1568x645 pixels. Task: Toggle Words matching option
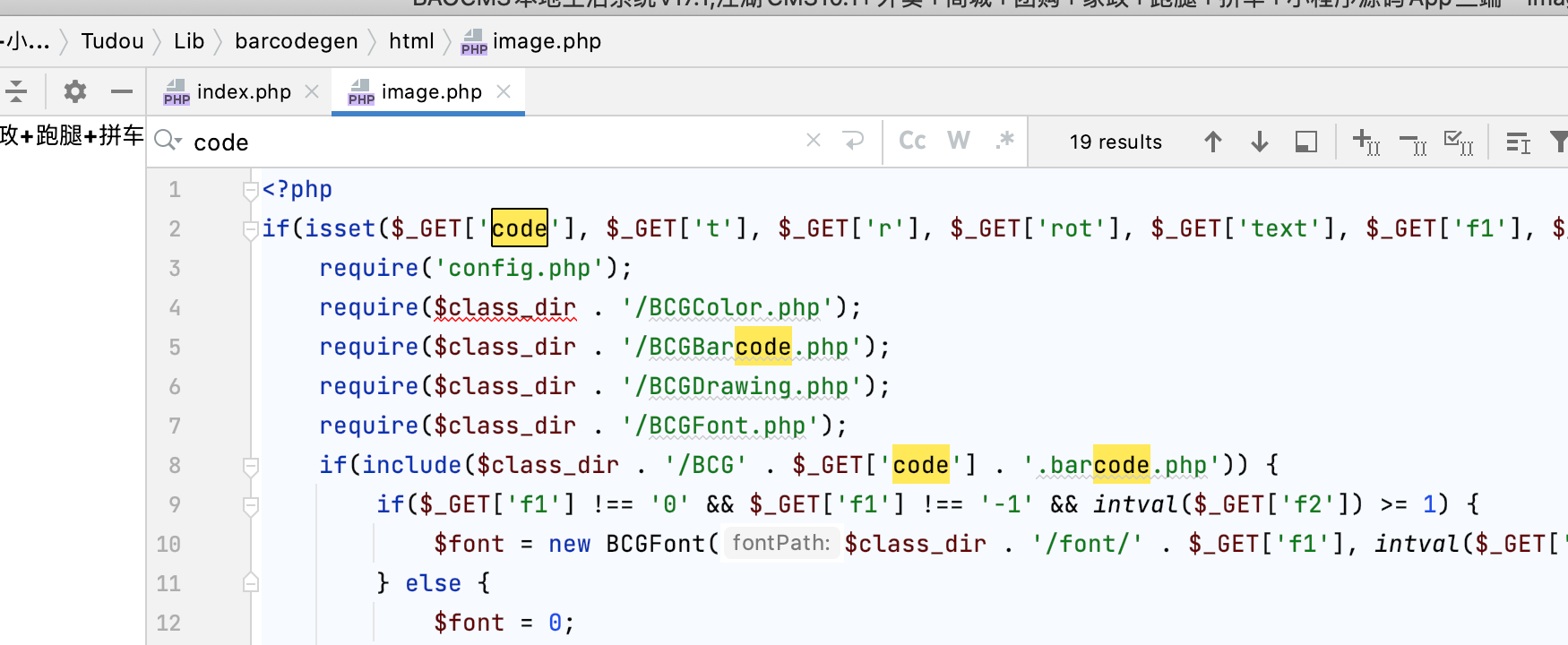point(959,141)
